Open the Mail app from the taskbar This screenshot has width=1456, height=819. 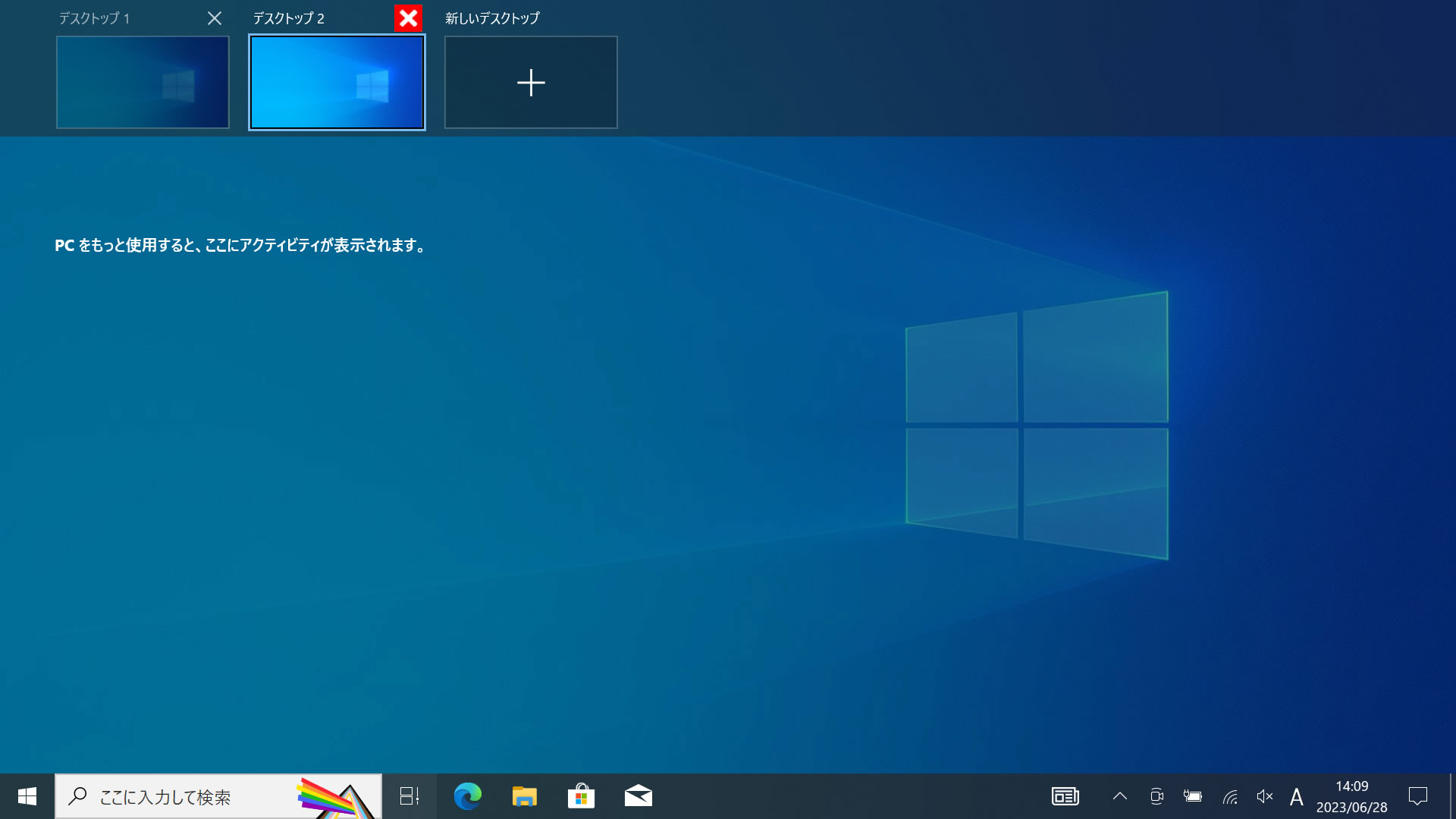point(638,796)
